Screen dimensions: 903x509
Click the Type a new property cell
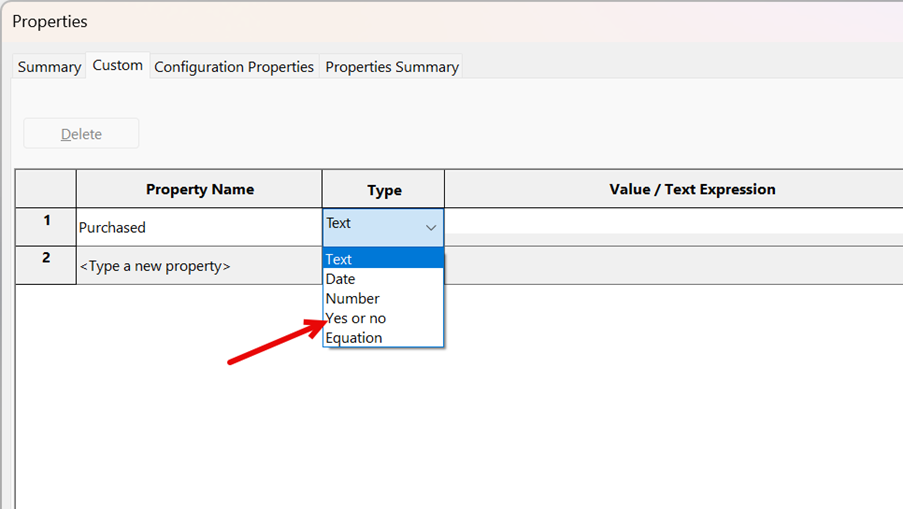(199, 265)
